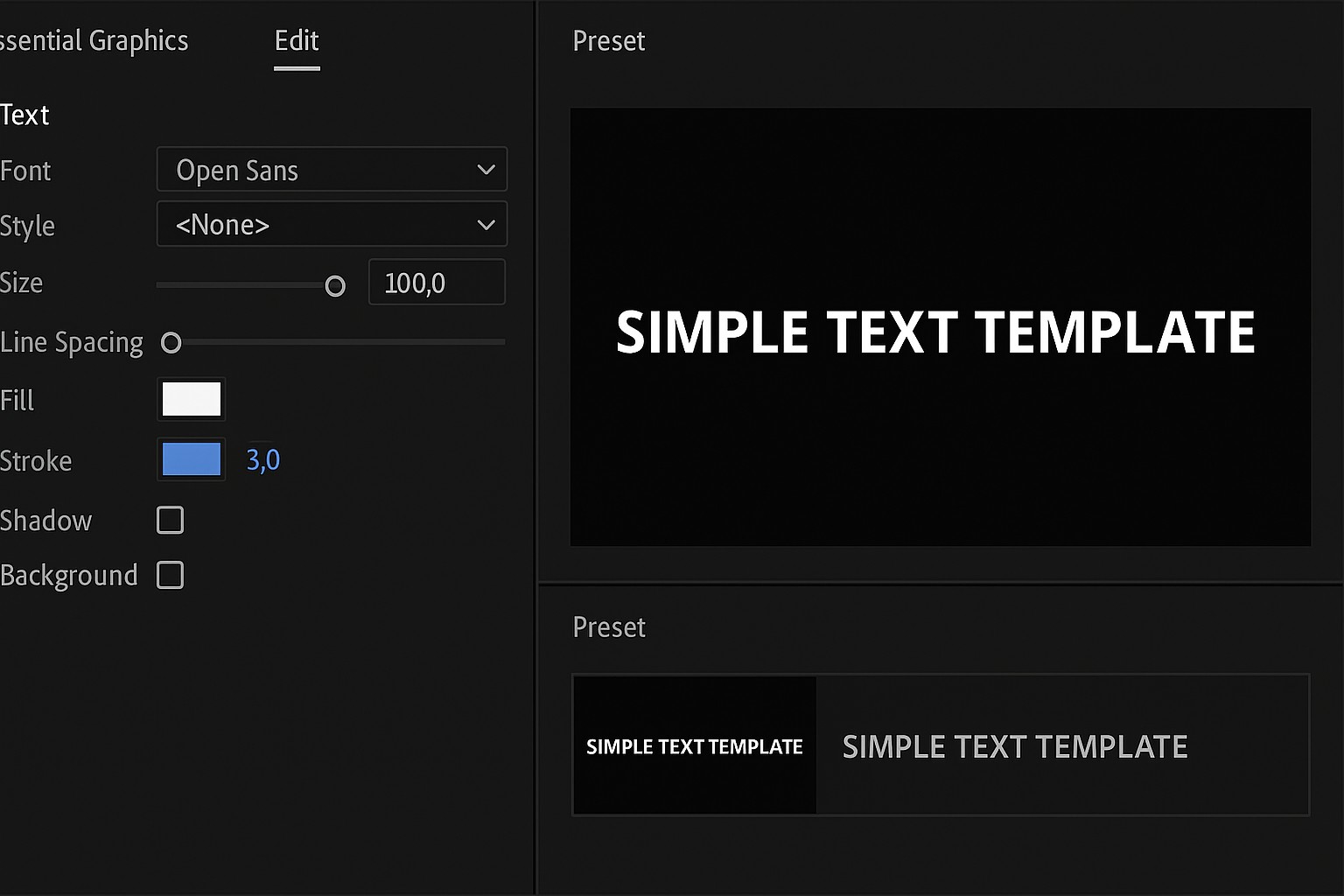Click the Line Spacing slider track

tap(350, 342)
